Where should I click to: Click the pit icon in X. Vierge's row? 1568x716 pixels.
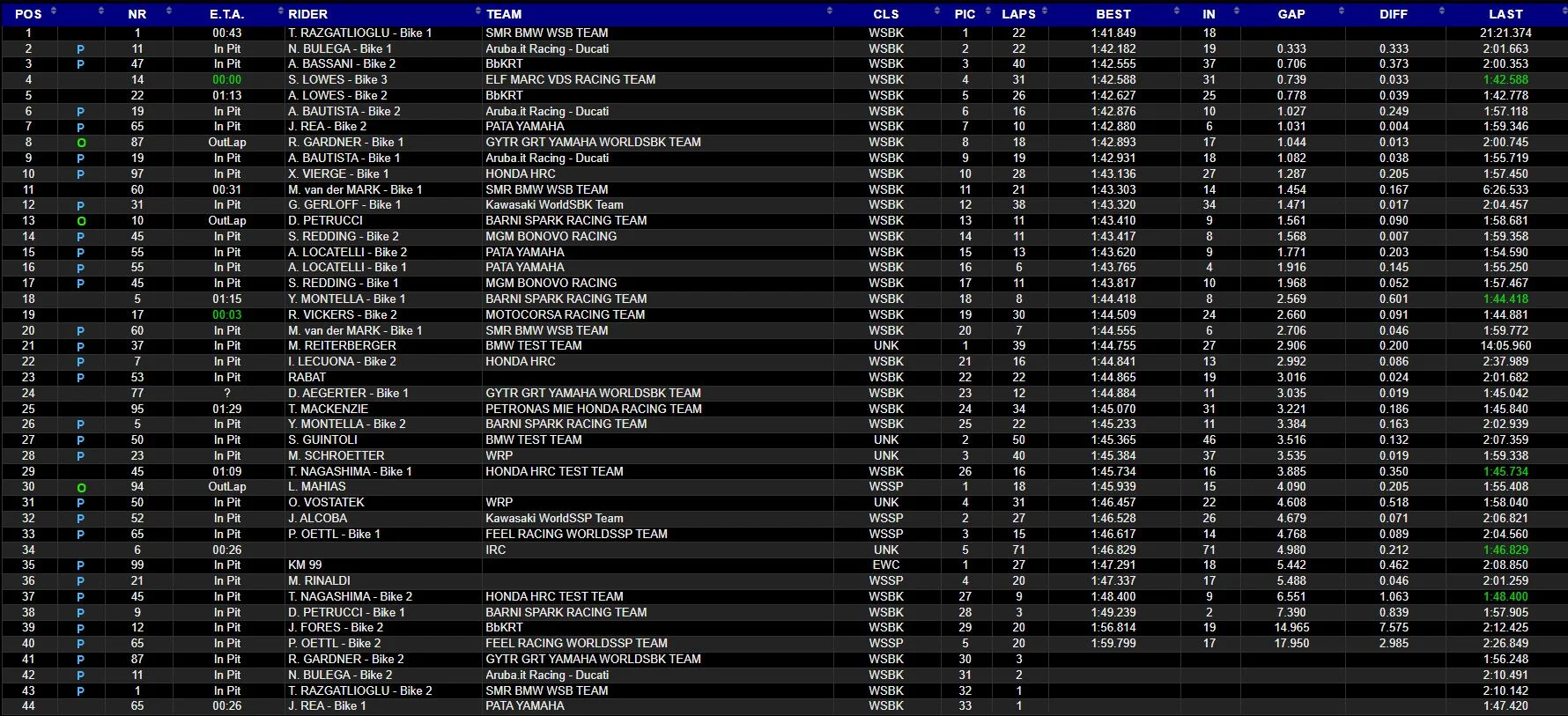[81, 174]
